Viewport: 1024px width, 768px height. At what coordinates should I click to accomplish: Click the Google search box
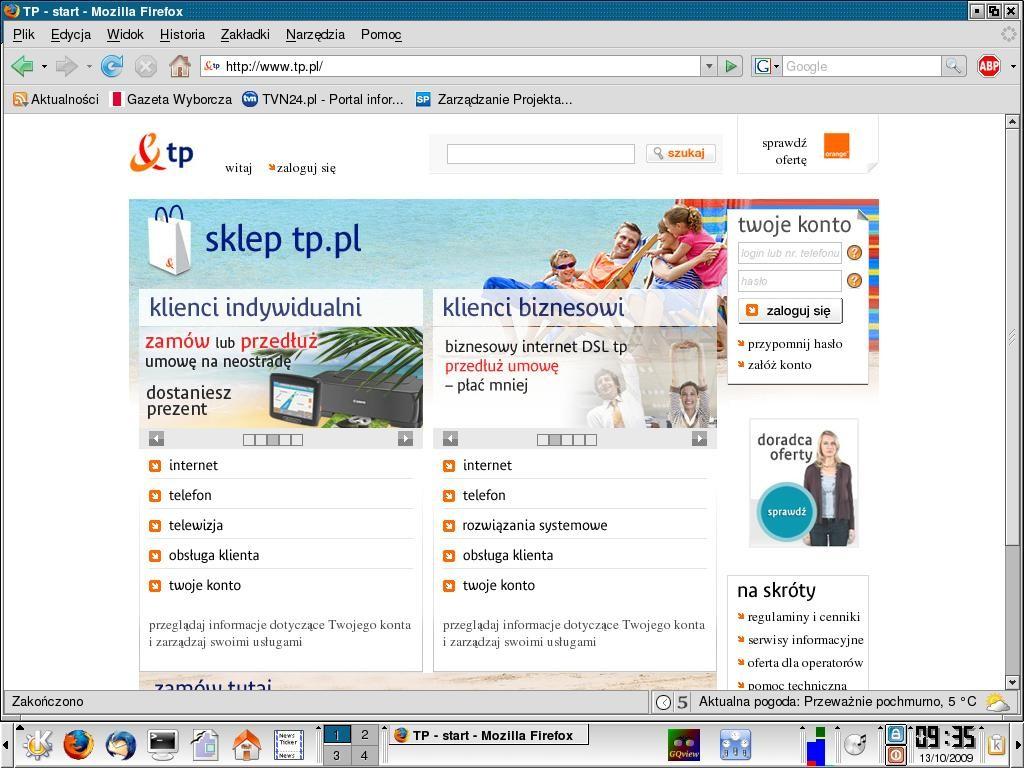[861, 66]
